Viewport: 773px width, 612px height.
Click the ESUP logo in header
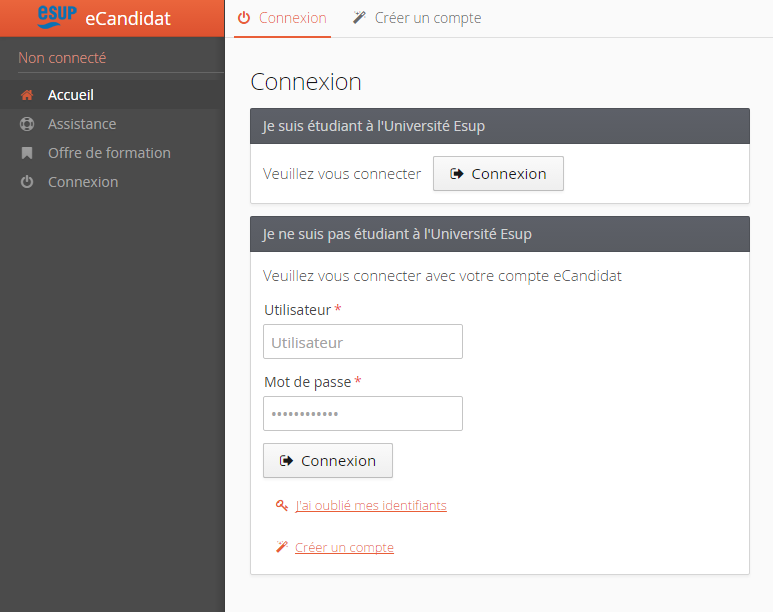click(x=56, y=16)
